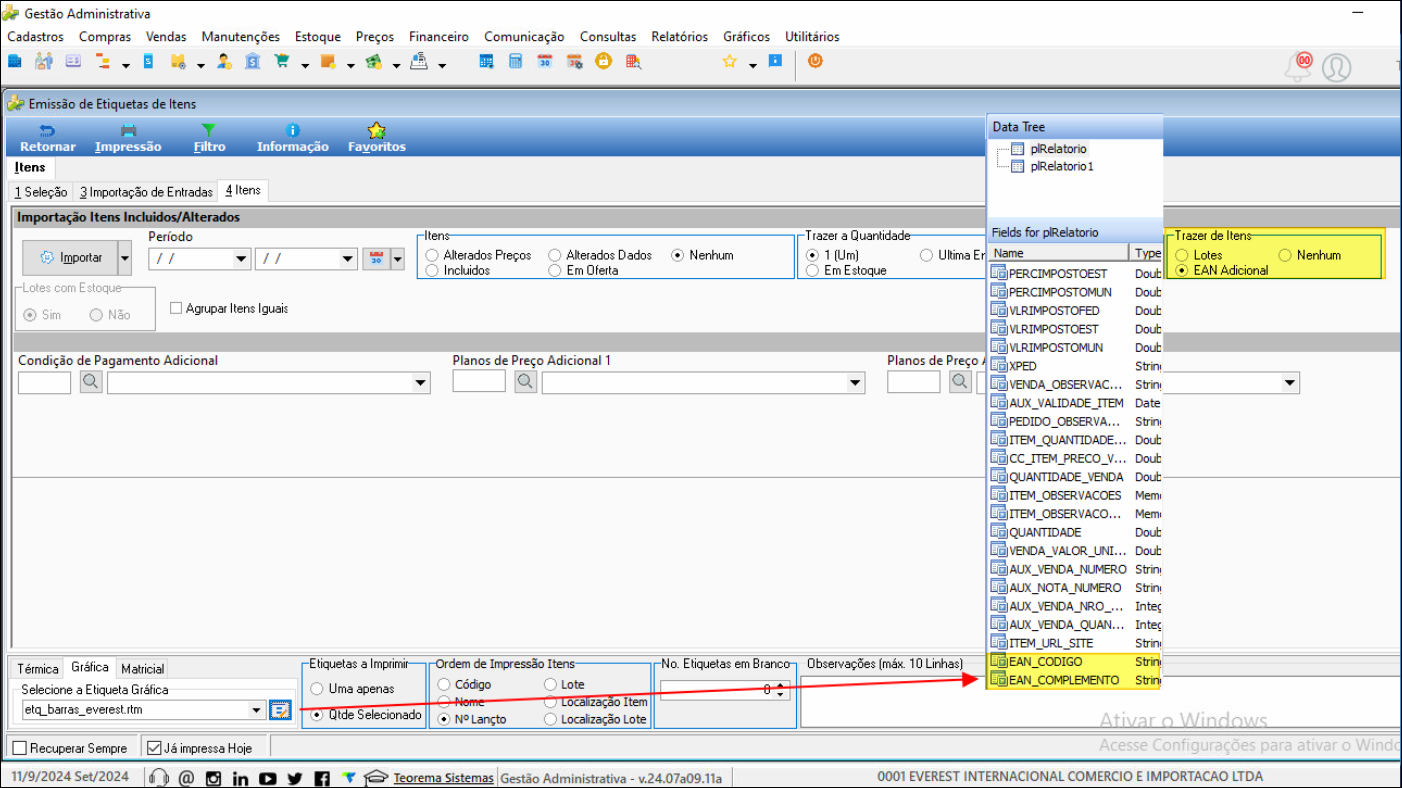Click the yellow star favorites toolbar icon
1402x788 pixels.
coord(729,61)
